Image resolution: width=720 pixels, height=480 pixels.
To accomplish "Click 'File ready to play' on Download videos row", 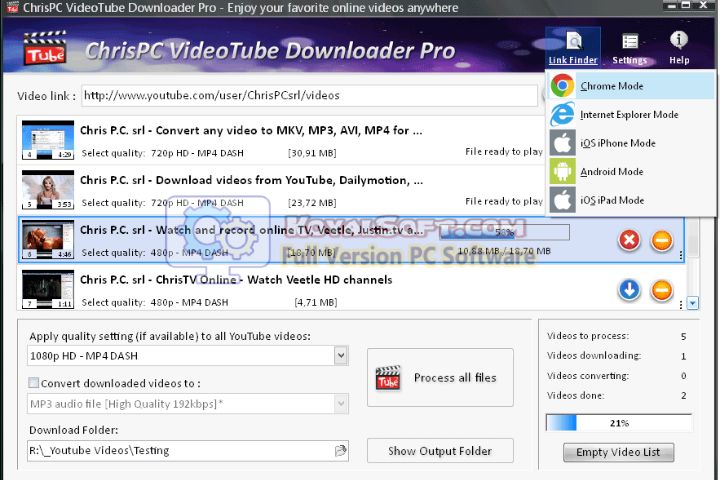I will coord(504,201).
